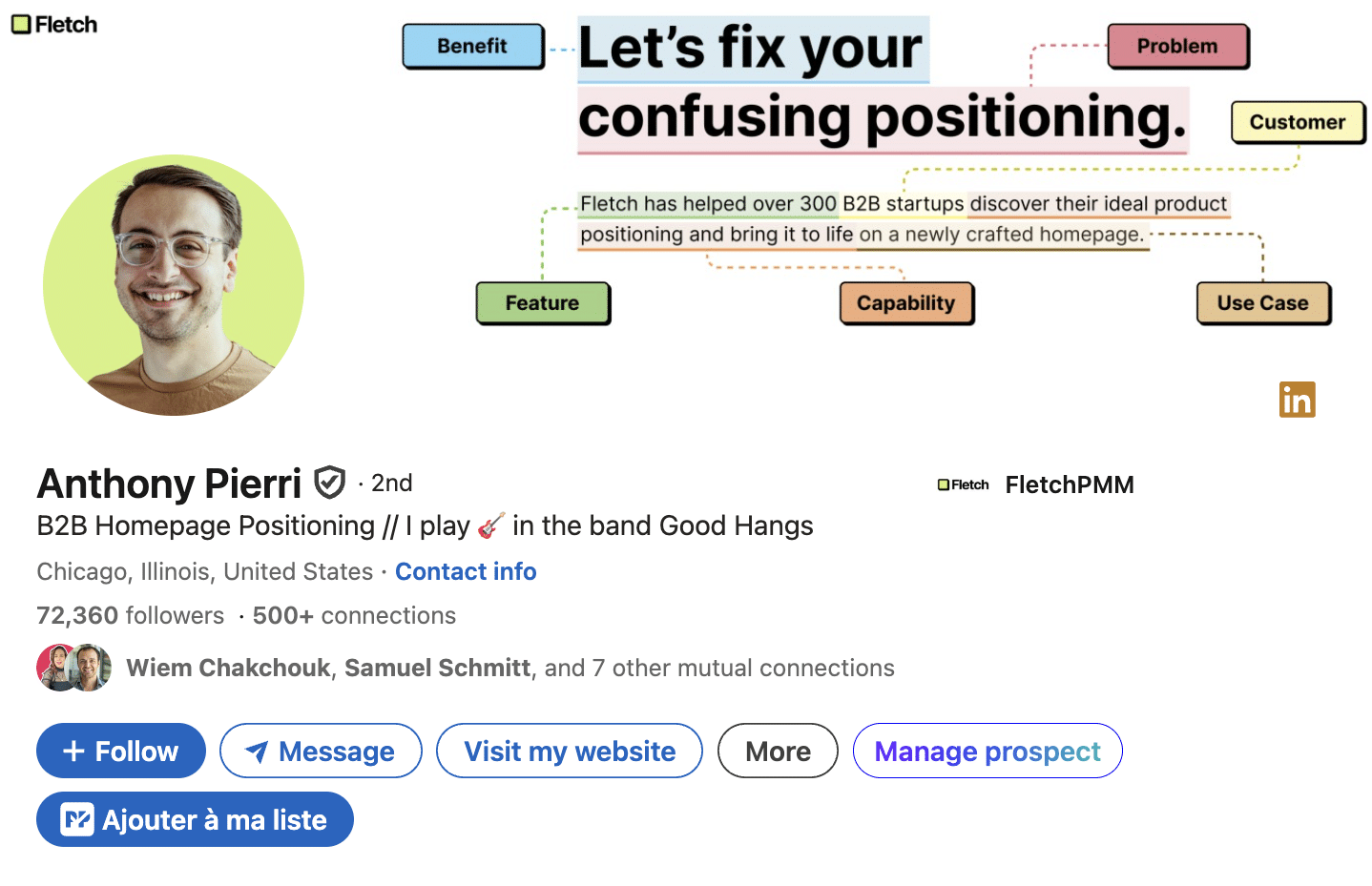This screenshot has width=1372, height=886.
Task: Click the green Feature label on the banner
Action: [543, 303]
